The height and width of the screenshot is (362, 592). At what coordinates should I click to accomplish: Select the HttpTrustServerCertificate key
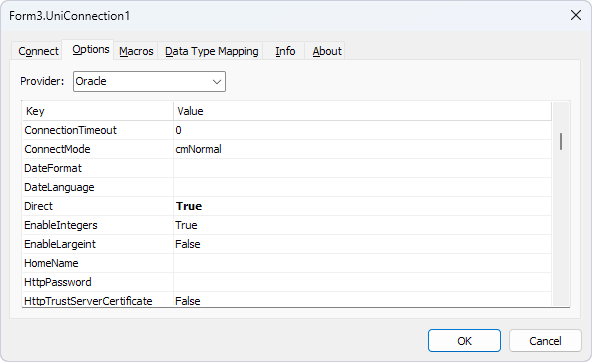point(98,300)
